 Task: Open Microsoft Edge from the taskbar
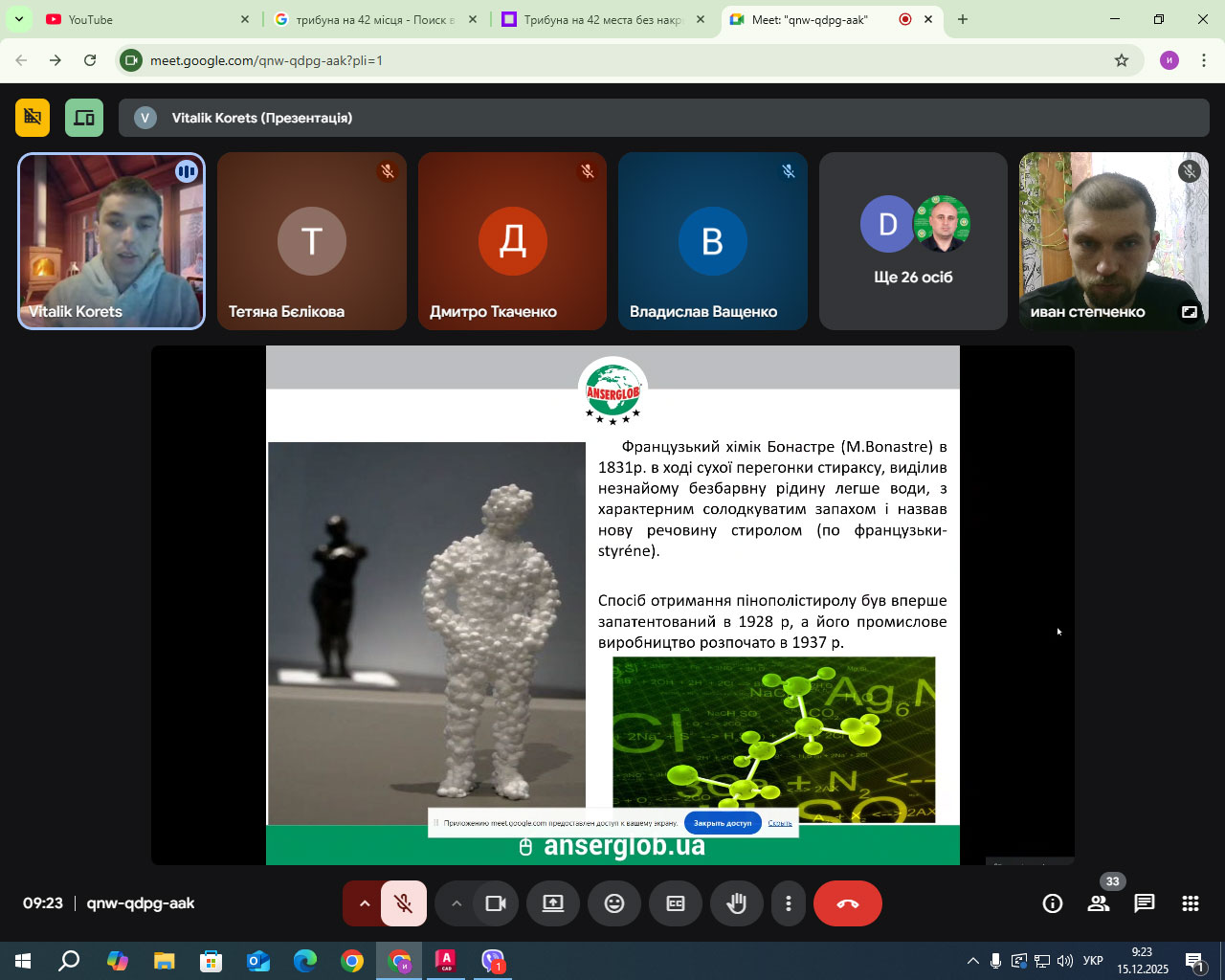coord(305,961)
